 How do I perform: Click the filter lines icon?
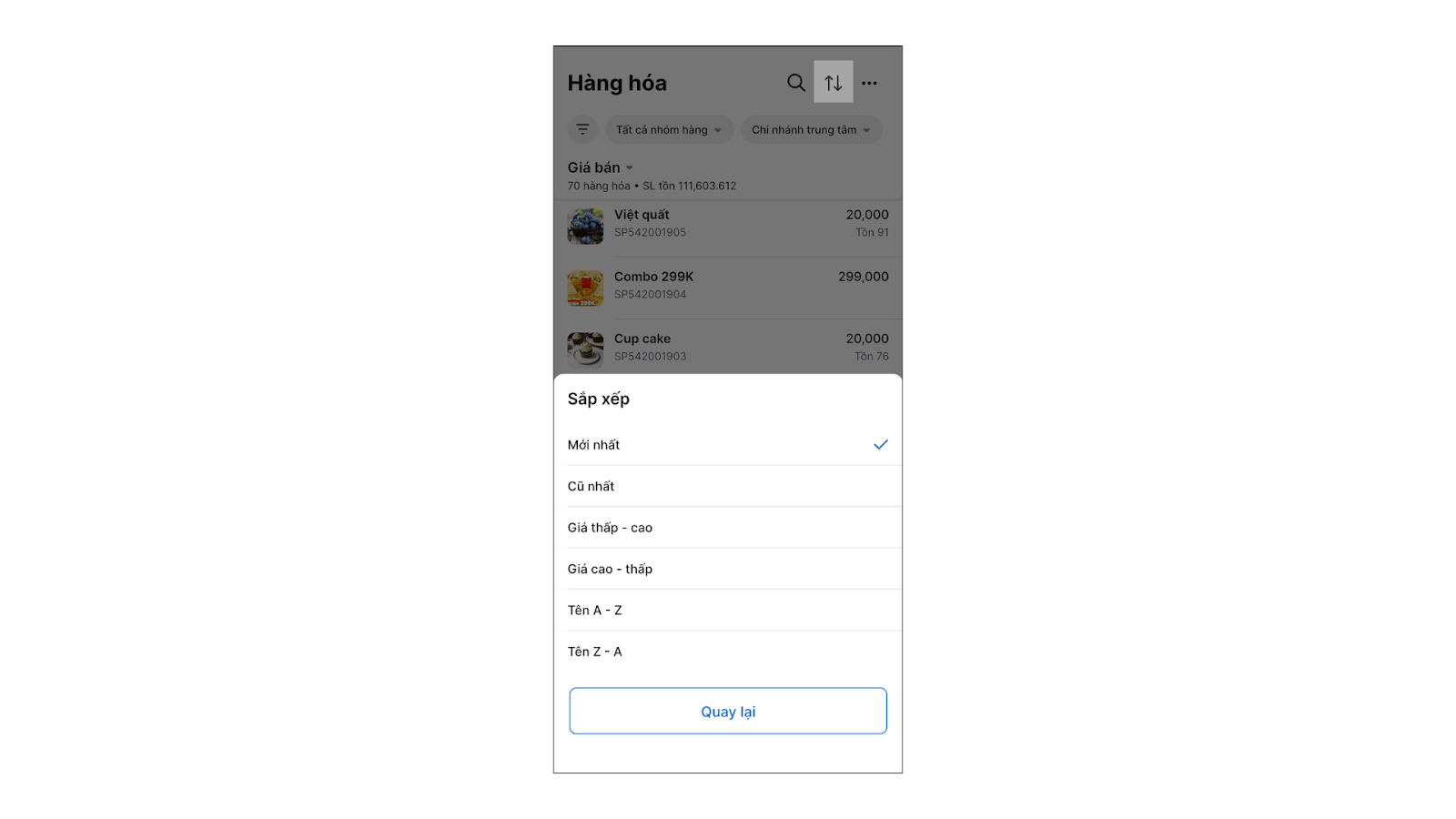[x=582, y=129]
